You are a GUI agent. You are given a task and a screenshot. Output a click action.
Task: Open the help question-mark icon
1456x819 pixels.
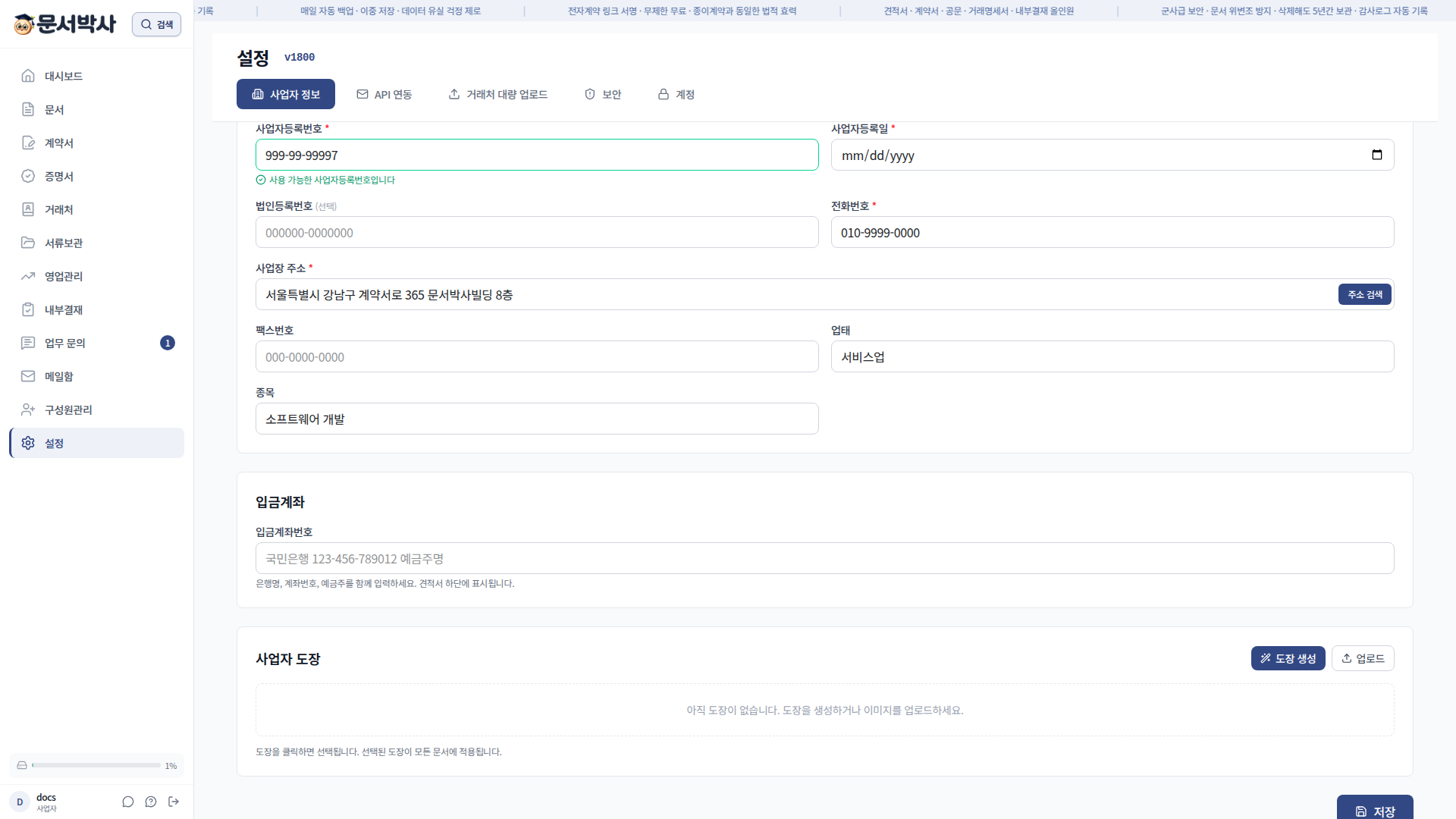(151, 802)
